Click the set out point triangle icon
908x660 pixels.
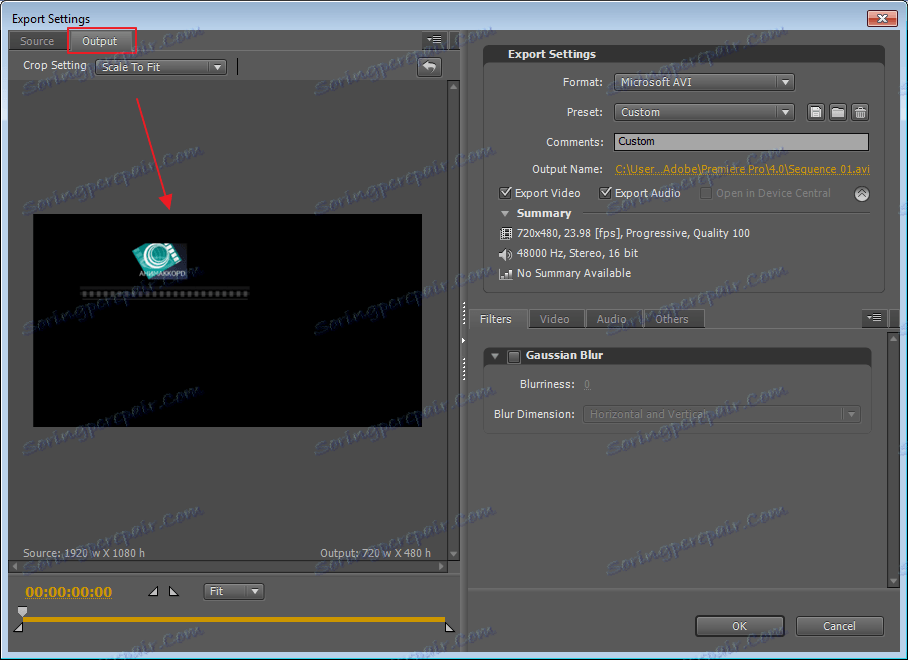(x=173, y=591)
